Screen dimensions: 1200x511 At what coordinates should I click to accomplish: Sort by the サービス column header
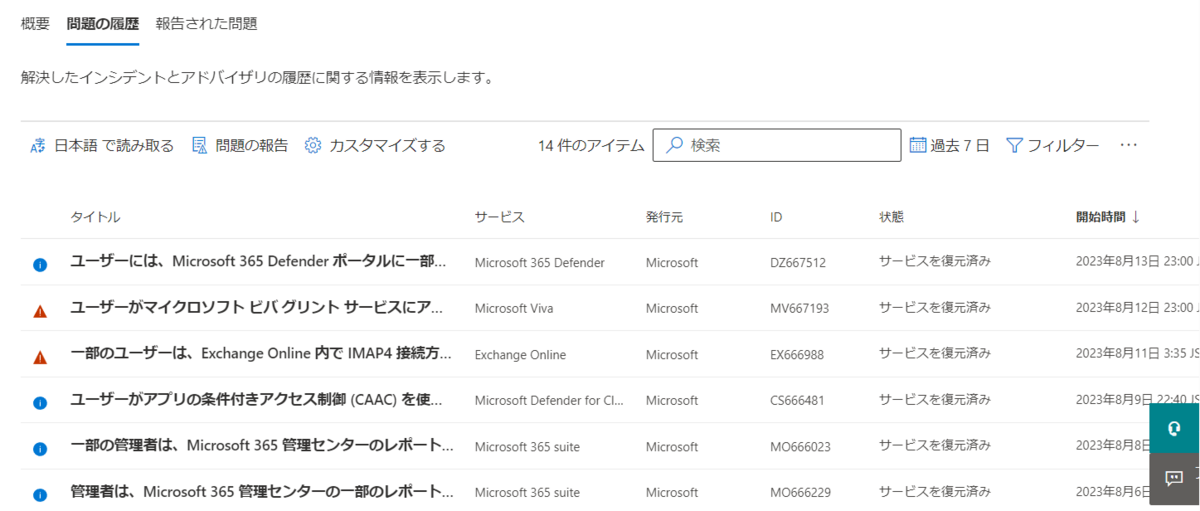[499, 217]
